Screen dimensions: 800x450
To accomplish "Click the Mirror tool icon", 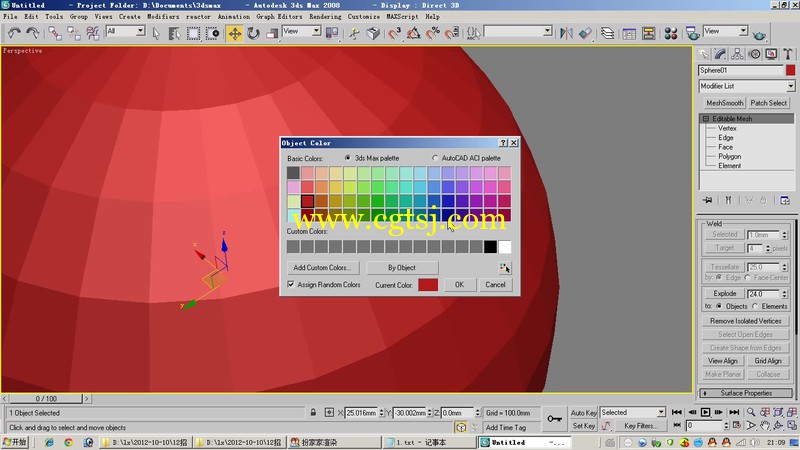I will pos(566,34).
